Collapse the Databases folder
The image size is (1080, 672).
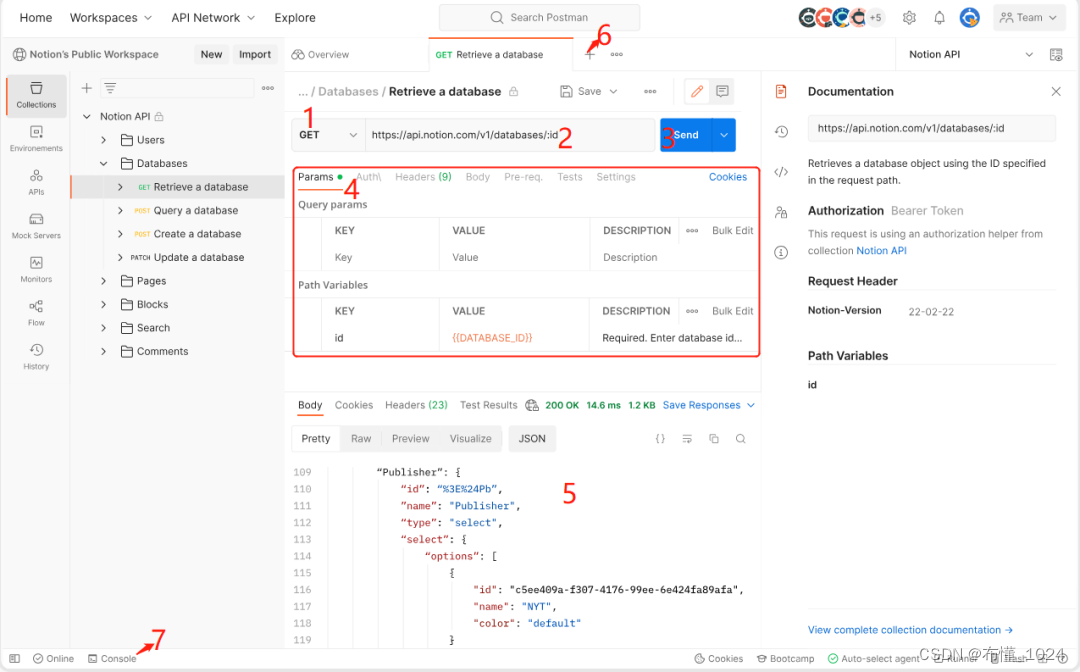point(103,163)
